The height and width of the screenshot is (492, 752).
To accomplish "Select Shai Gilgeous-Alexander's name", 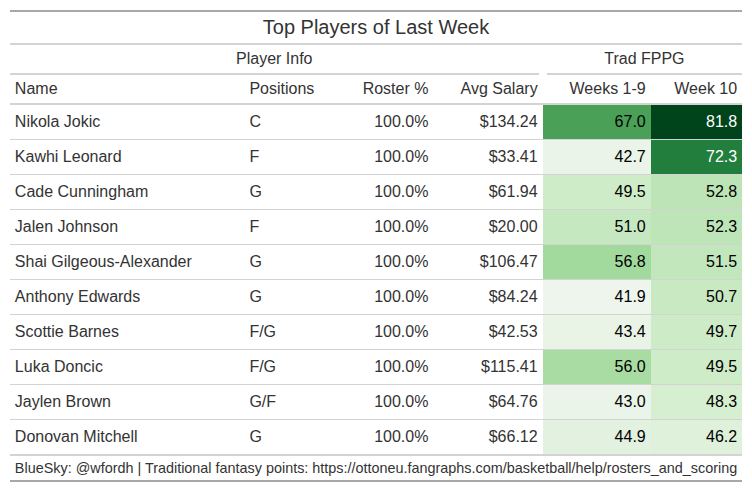I will (x=103, y=262).
